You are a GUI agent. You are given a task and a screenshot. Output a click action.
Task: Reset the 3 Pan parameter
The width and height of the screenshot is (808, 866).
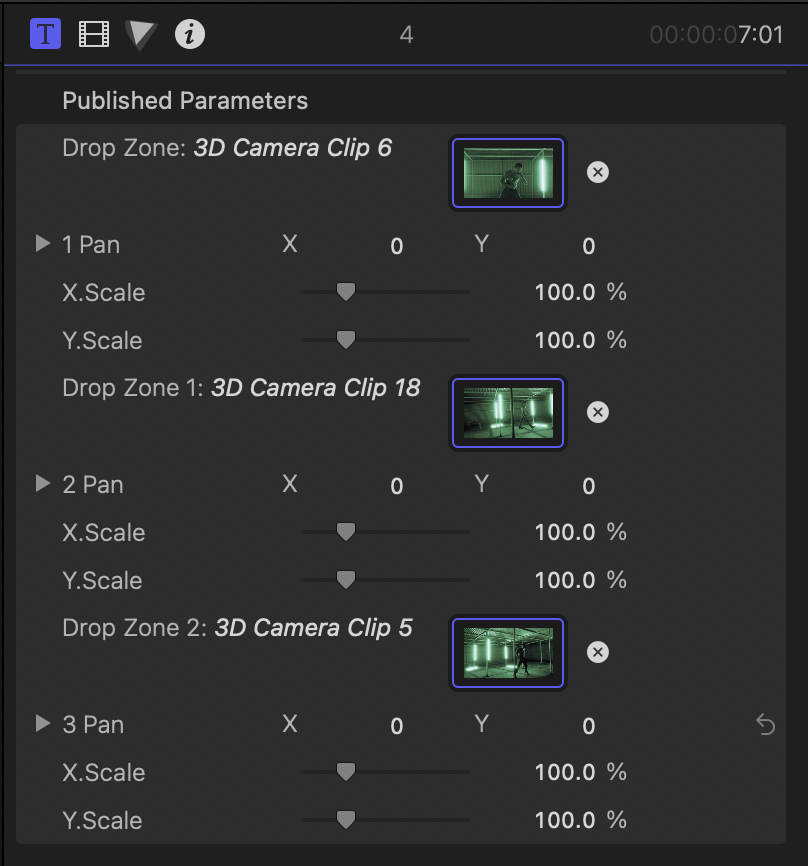pos(765,725)
